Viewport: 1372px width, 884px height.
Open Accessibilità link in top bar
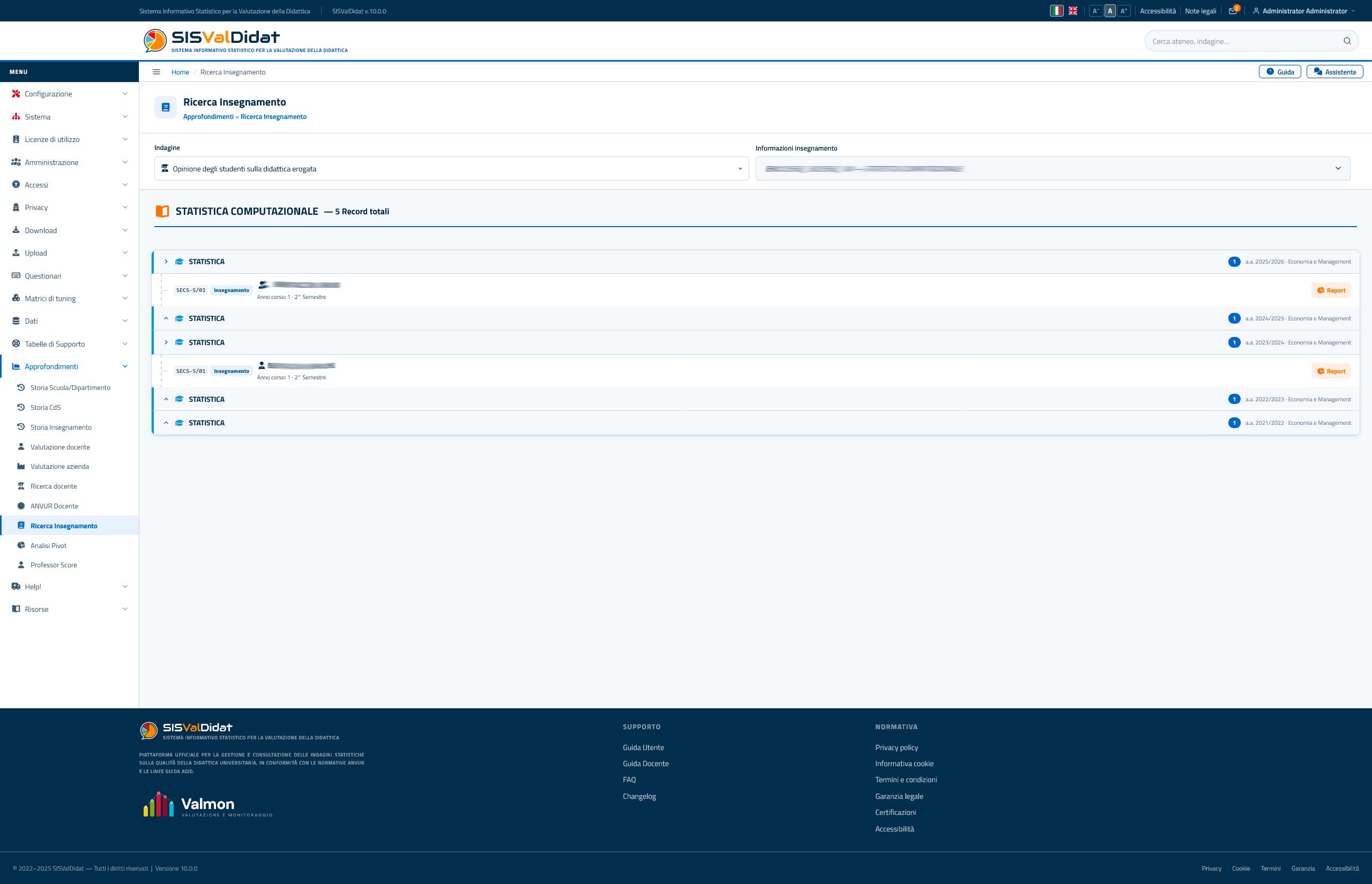(1157, 11)
